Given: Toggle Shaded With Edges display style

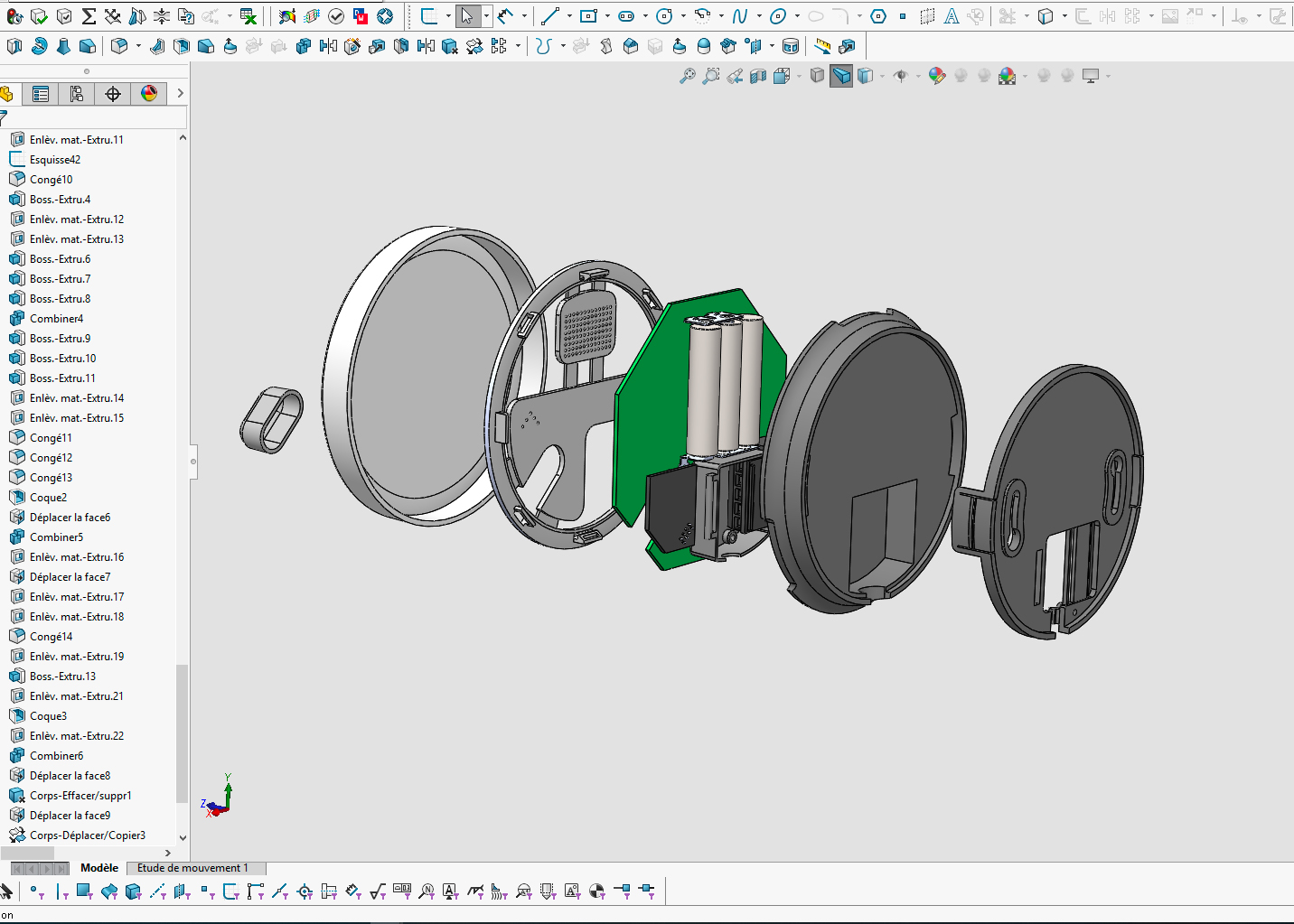Looking at the screenshot, I should (841, 76).
